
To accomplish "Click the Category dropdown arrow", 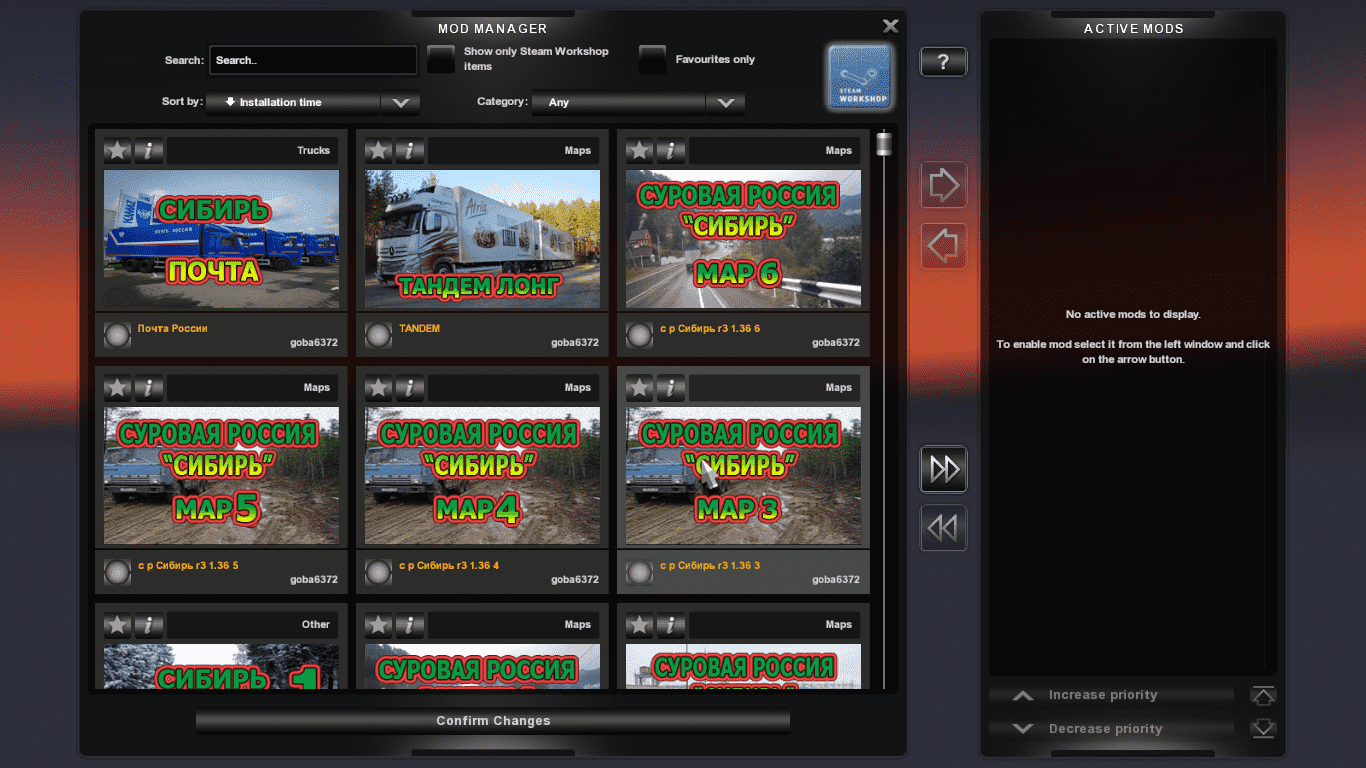I will (x=726, y=102).
